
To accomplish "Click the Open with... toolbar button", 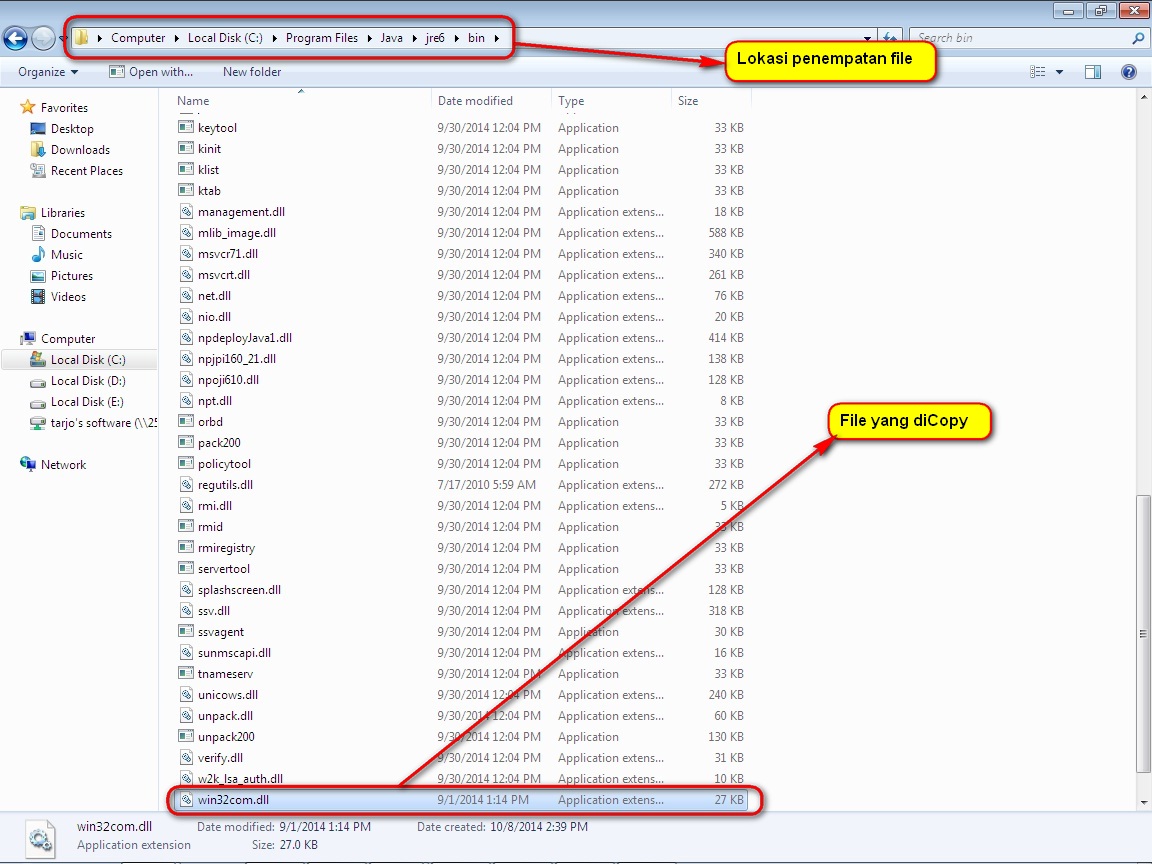I will 152,72.
